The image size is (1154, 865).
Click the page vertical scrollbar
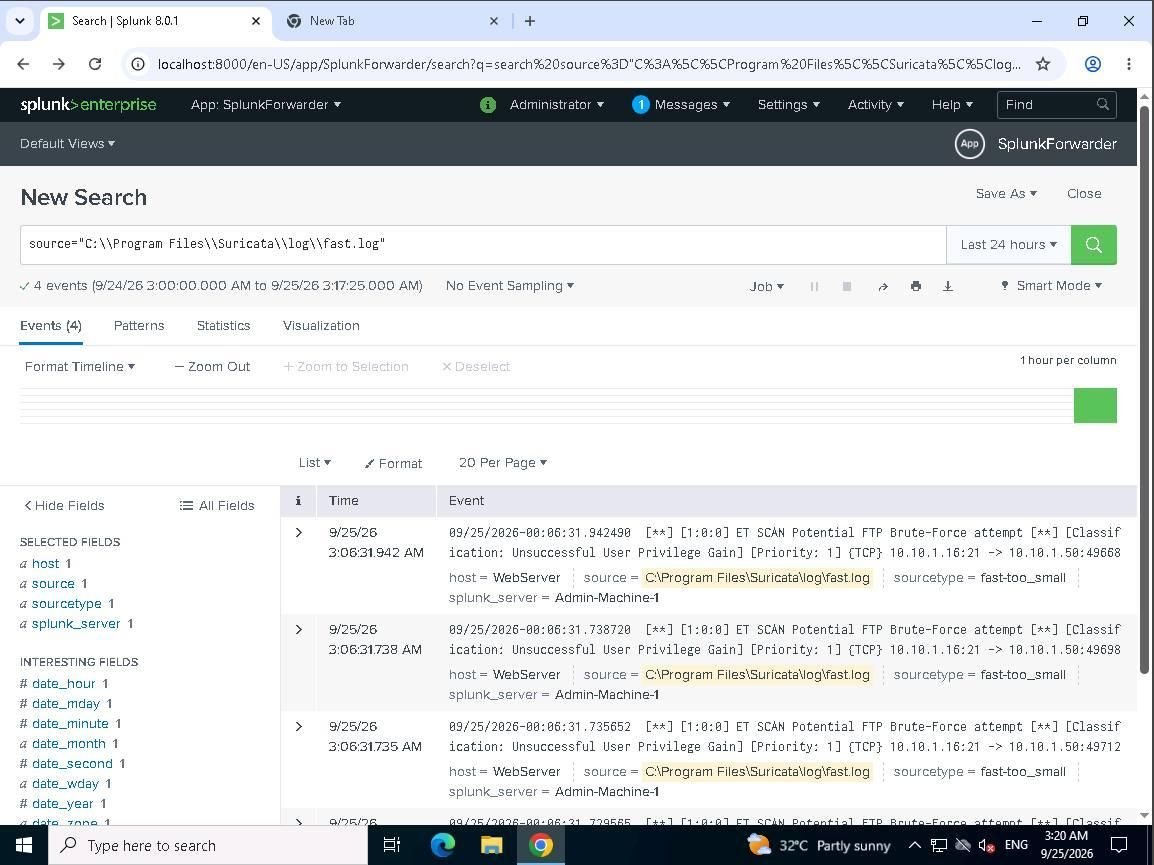pyautogui.click(x=1144, y=390)
